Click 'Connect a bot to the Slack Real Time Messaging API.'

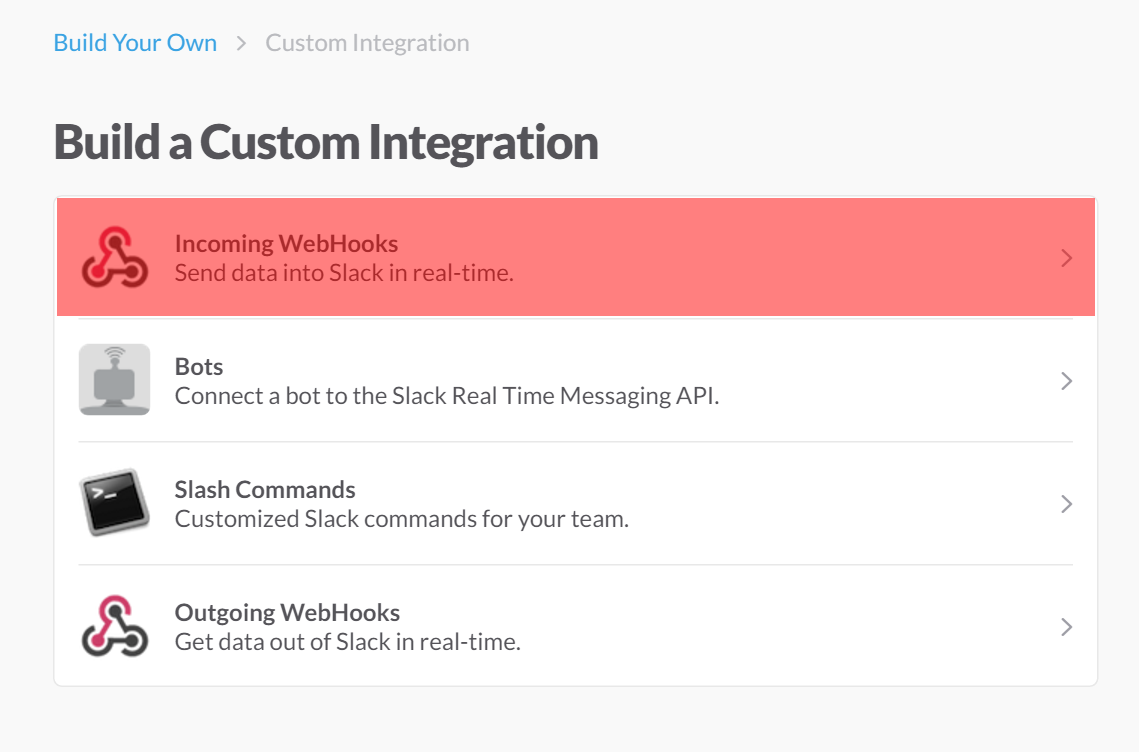click(447, 396)
